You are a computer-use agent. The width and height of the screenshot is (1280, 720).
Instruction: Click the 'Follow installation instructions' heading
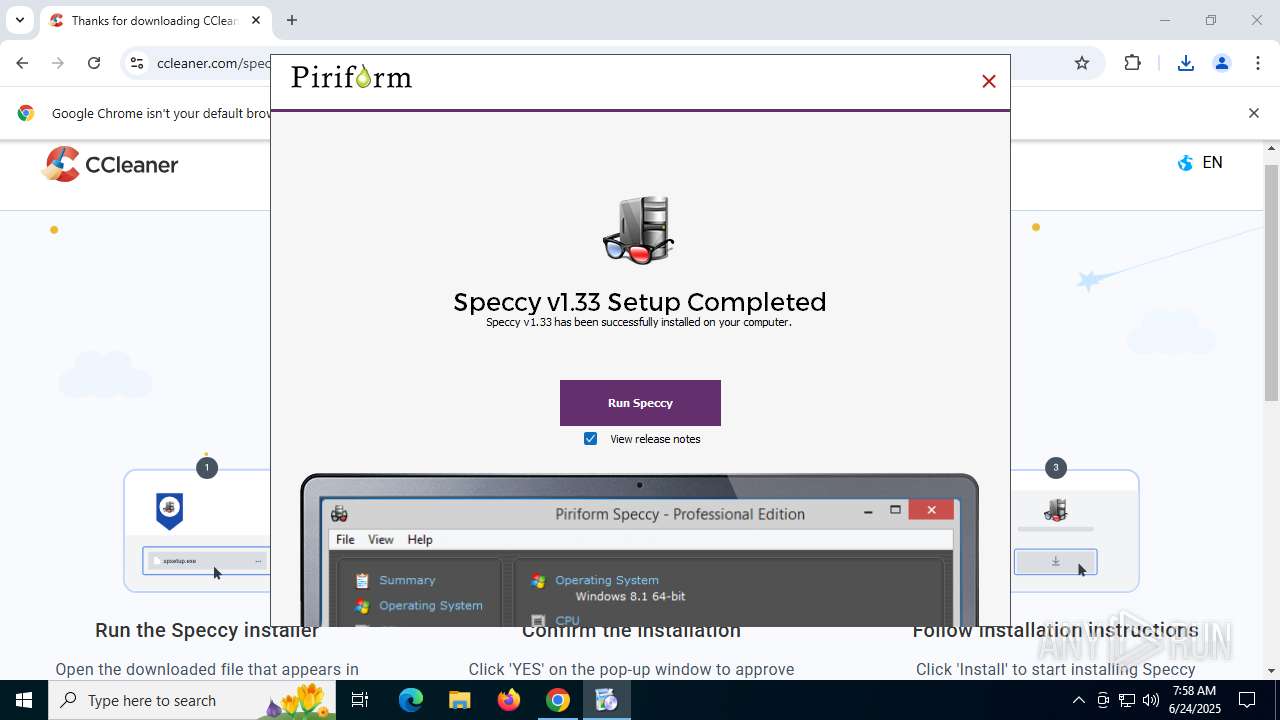coord(1055,630)
